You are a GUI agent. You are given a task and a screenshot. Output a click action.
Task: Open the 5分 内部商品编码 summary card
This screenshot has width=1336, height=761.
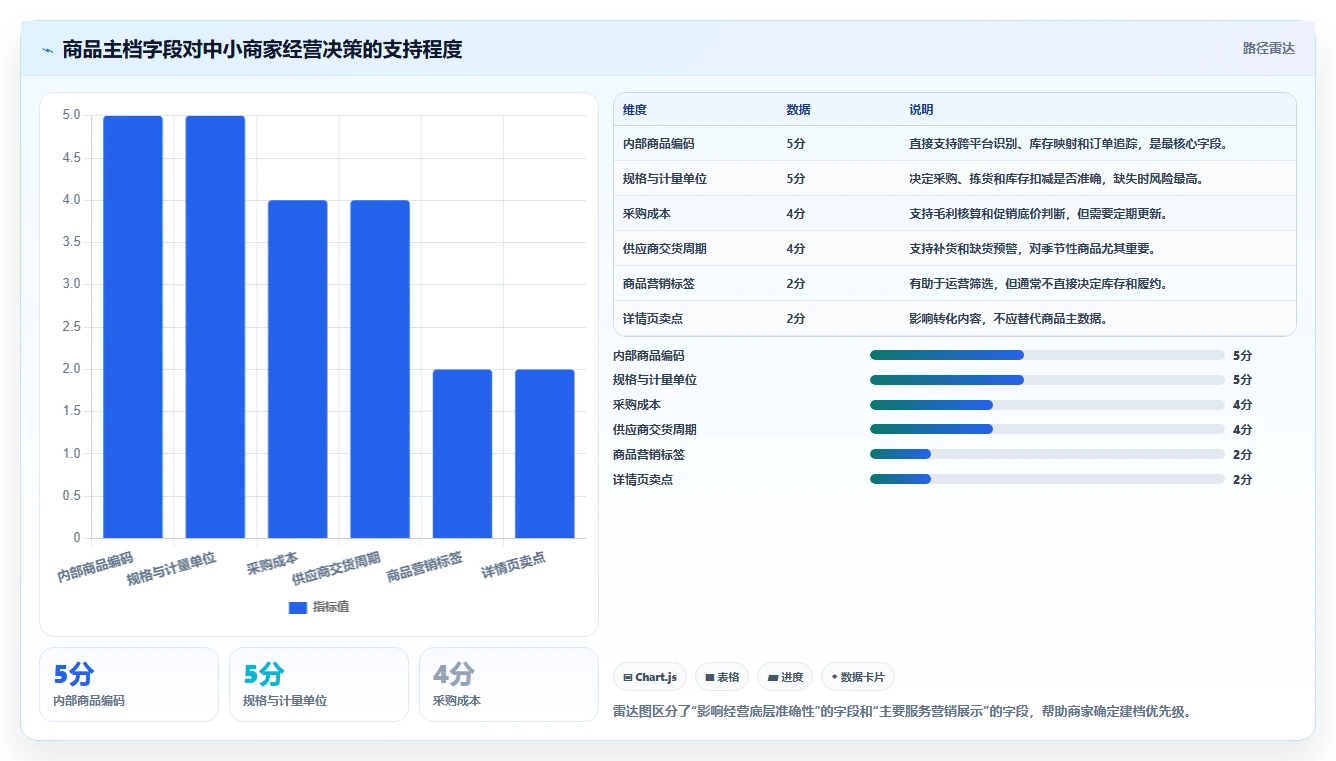(129, 684)
